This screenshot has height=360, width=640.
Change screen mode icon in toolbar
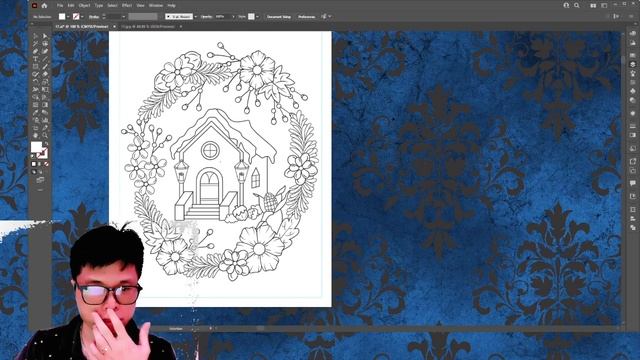pos(40,180)
